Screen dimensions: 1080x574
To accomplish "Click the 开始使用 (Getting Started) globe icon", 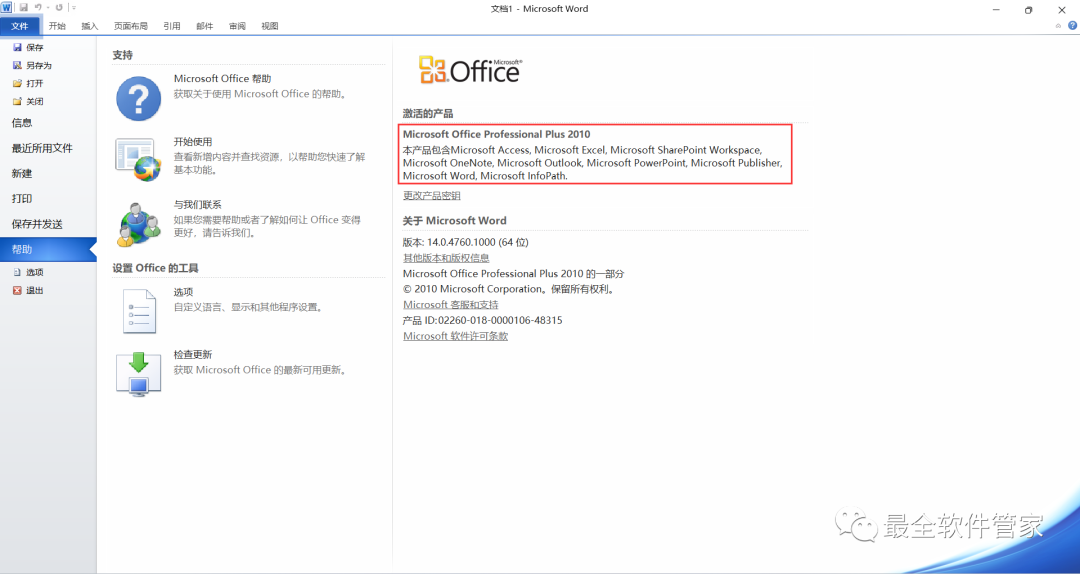I will (138, 160).
